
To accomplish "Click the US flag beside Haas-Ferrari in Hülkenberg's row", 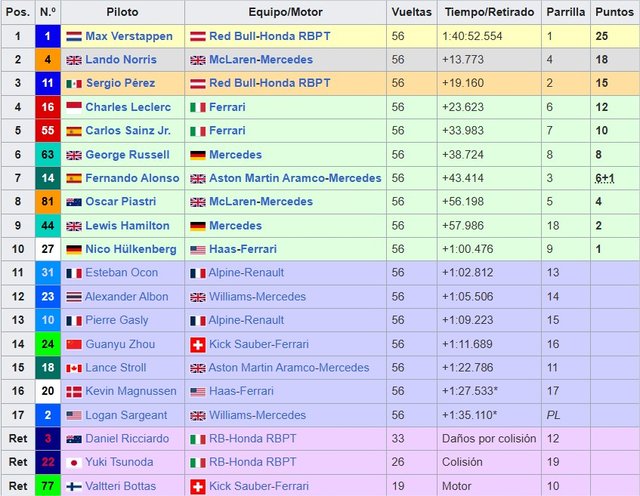I will click(198, 249).
